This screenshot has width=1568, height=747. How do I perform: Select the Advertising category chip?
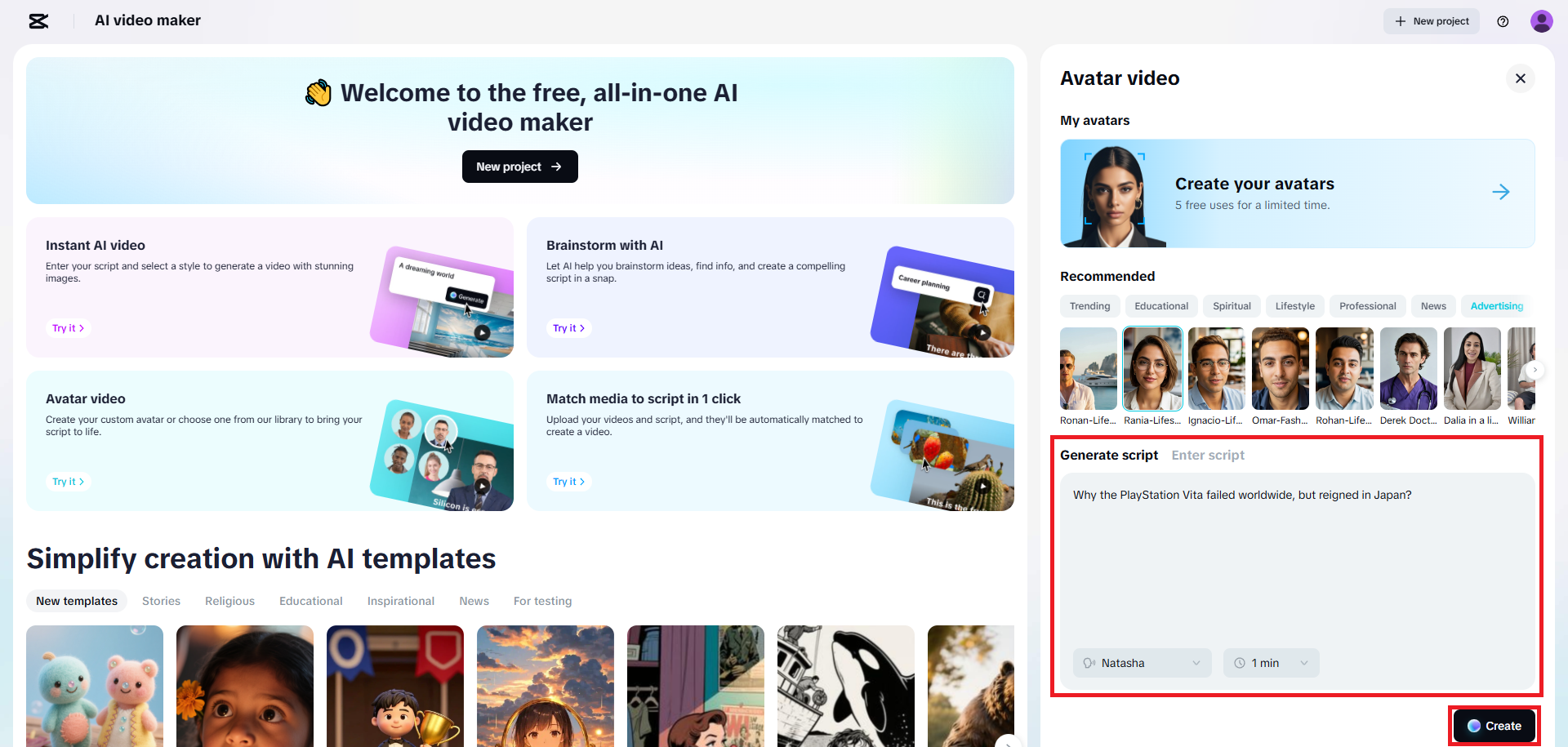1496,305
